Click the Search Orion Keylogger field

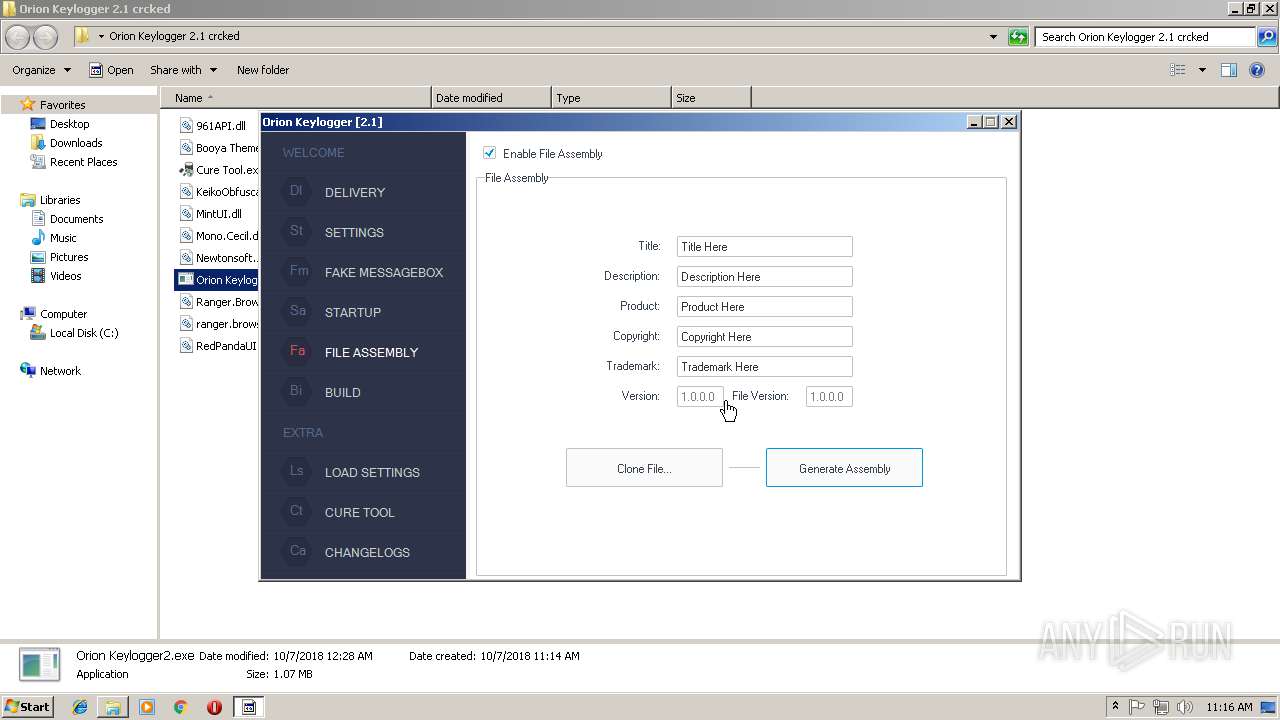coord(1146,37)
